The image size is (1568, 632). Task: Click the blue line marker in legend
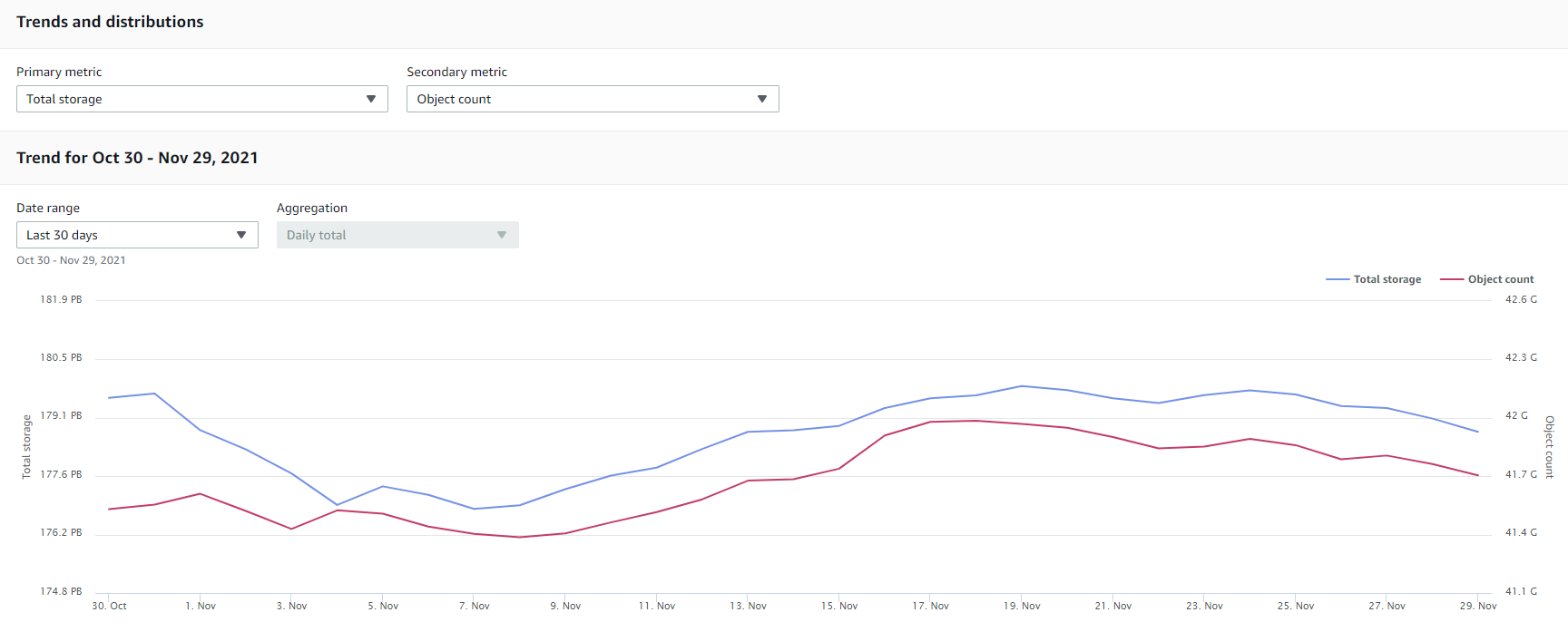(x=1338, y=279)
